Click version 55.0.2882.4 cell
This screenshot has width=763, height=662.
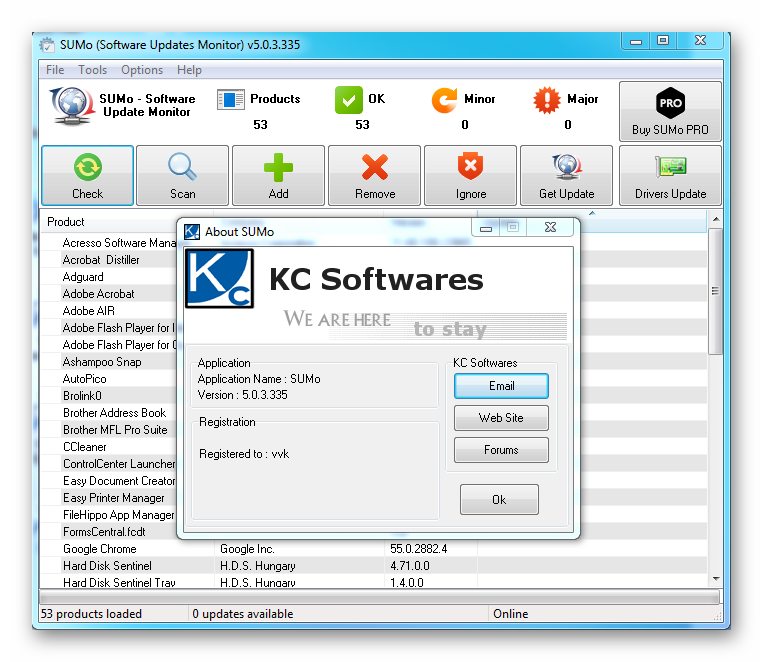click(418, 549)
